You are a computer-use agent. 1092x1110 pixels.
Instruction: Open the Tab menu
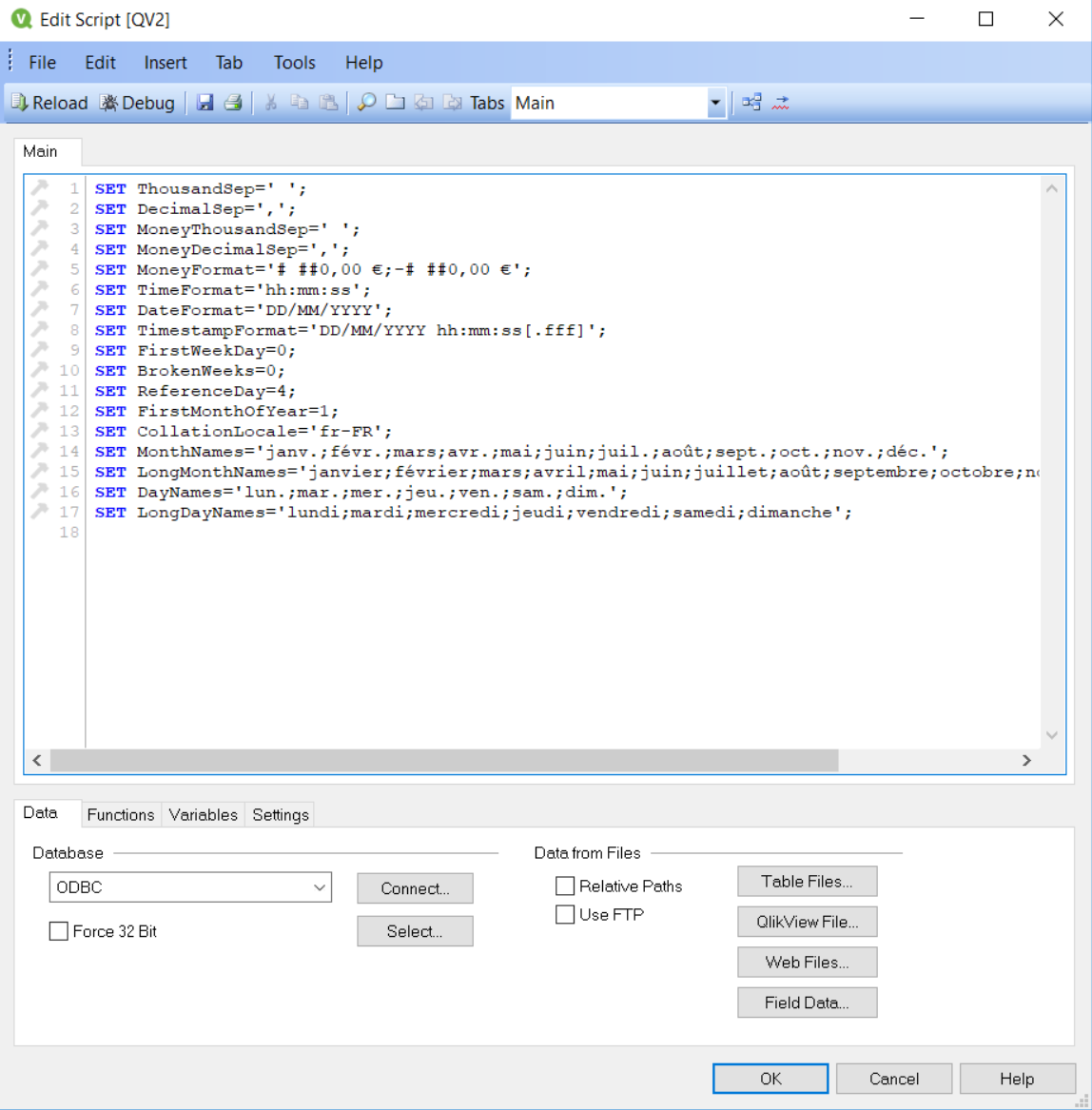(x=229, y=63)
